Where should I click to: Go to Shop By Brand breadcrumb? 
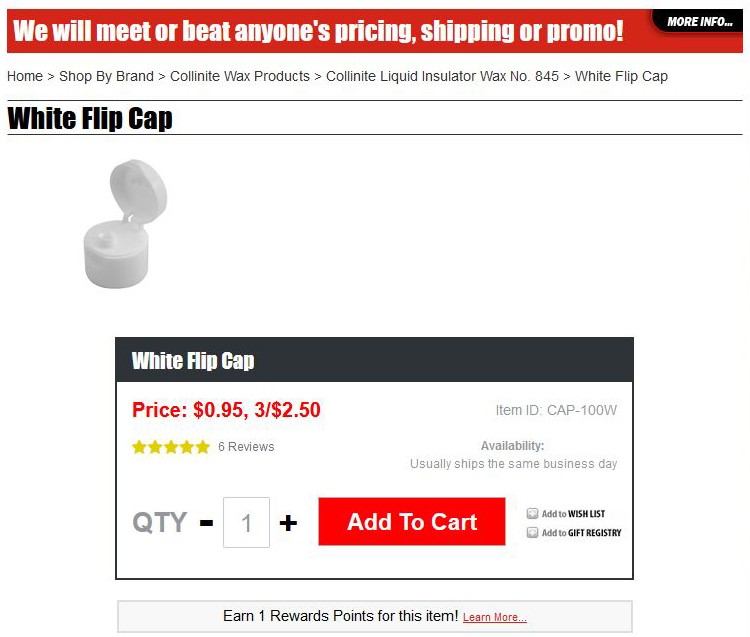[106, 76]
